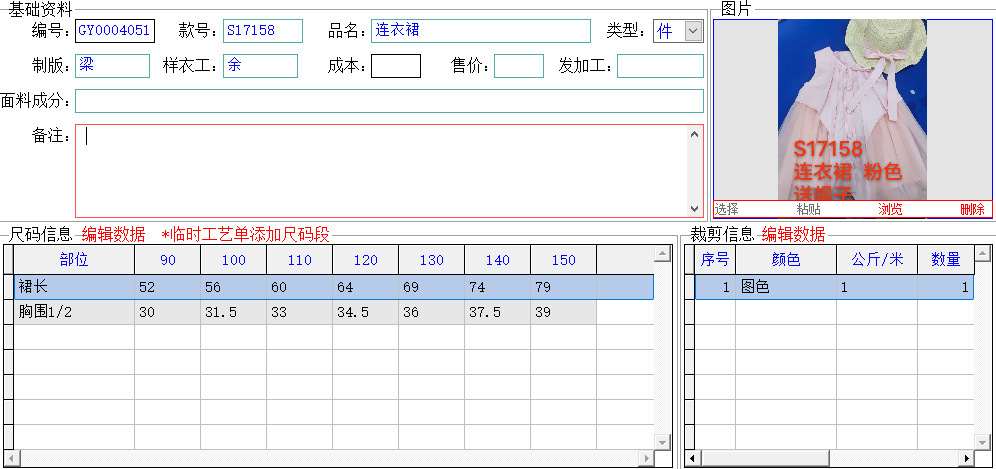Image resolution: width=996 pixels, height=469 pixels.
Task: Click the 颜色 column header
Action: [786, 260]
